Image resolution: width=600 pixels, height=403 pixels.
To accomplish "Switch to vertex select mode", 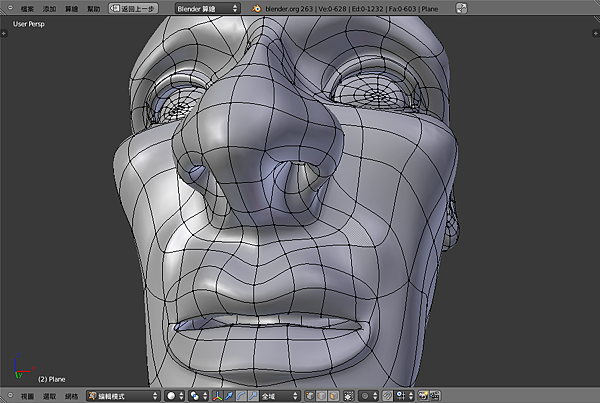I will 309,396.
